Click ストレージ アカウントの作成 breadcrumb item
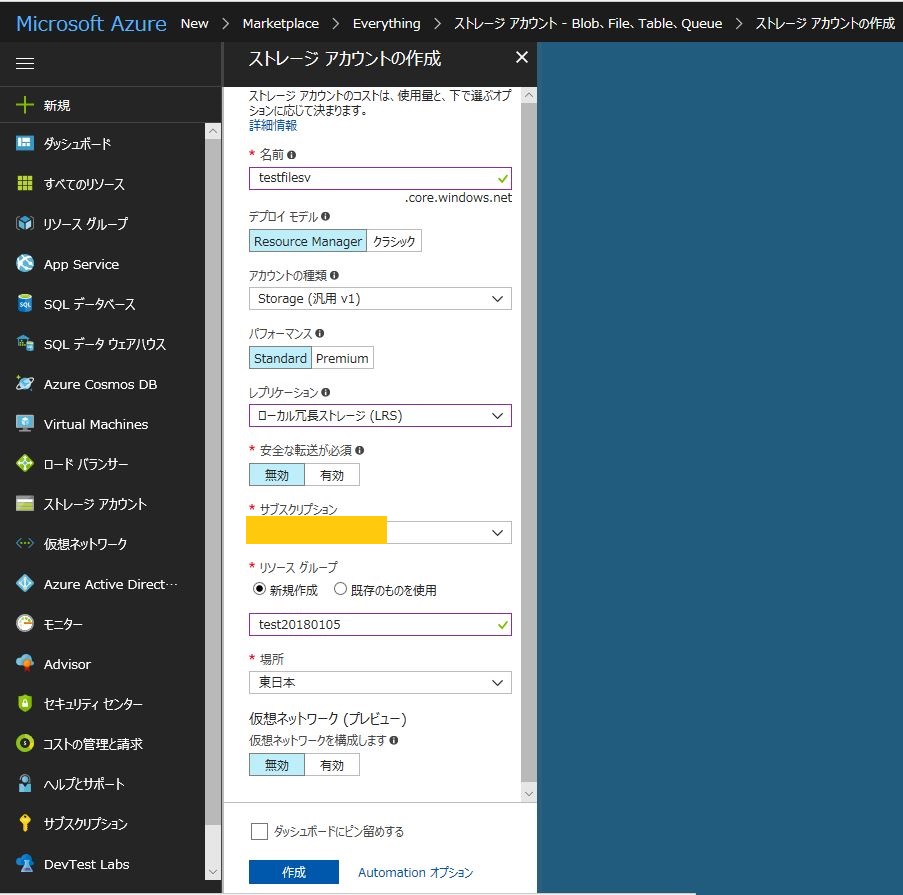Viewport: 903px width, 895px height. point(825,24)
